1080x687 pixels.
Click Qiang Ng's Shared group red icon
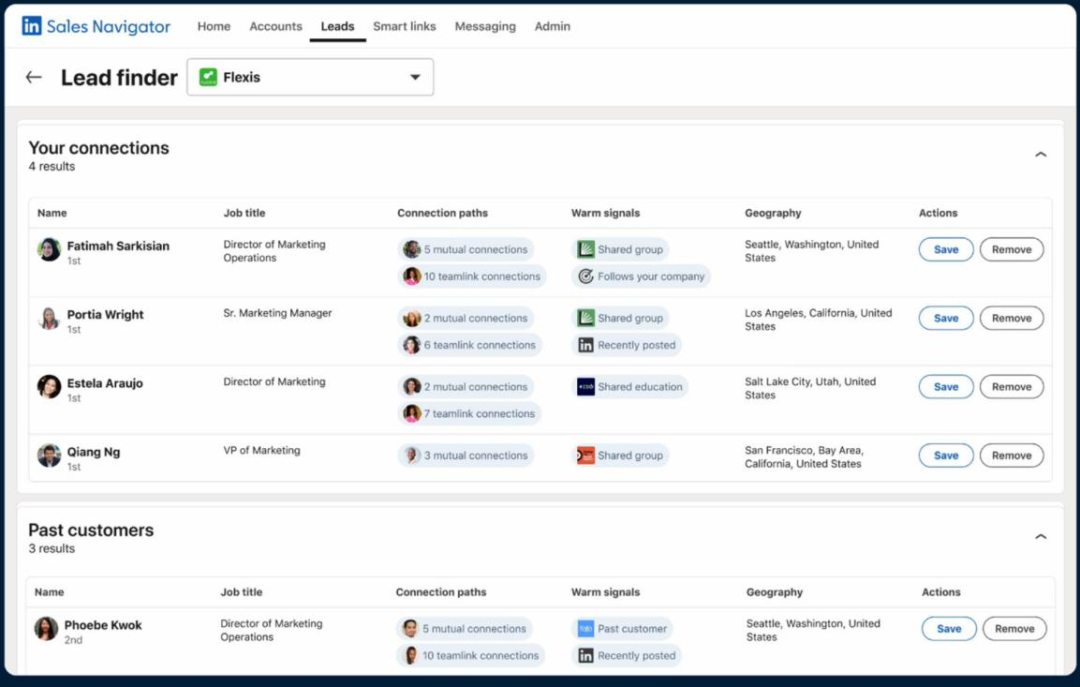(585, 455)
